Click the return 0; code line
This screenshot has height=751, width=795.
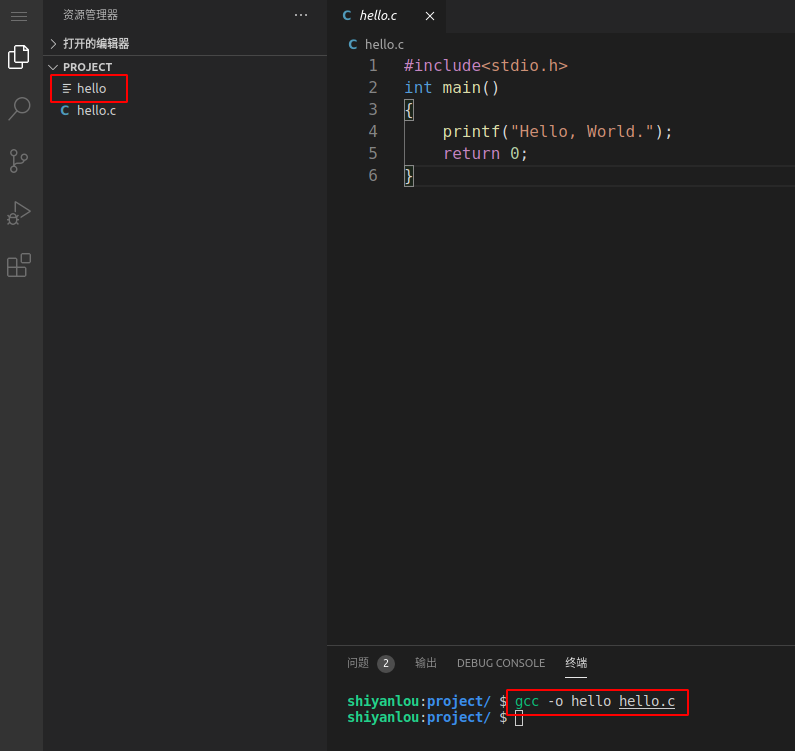click(x=485, y=154)
